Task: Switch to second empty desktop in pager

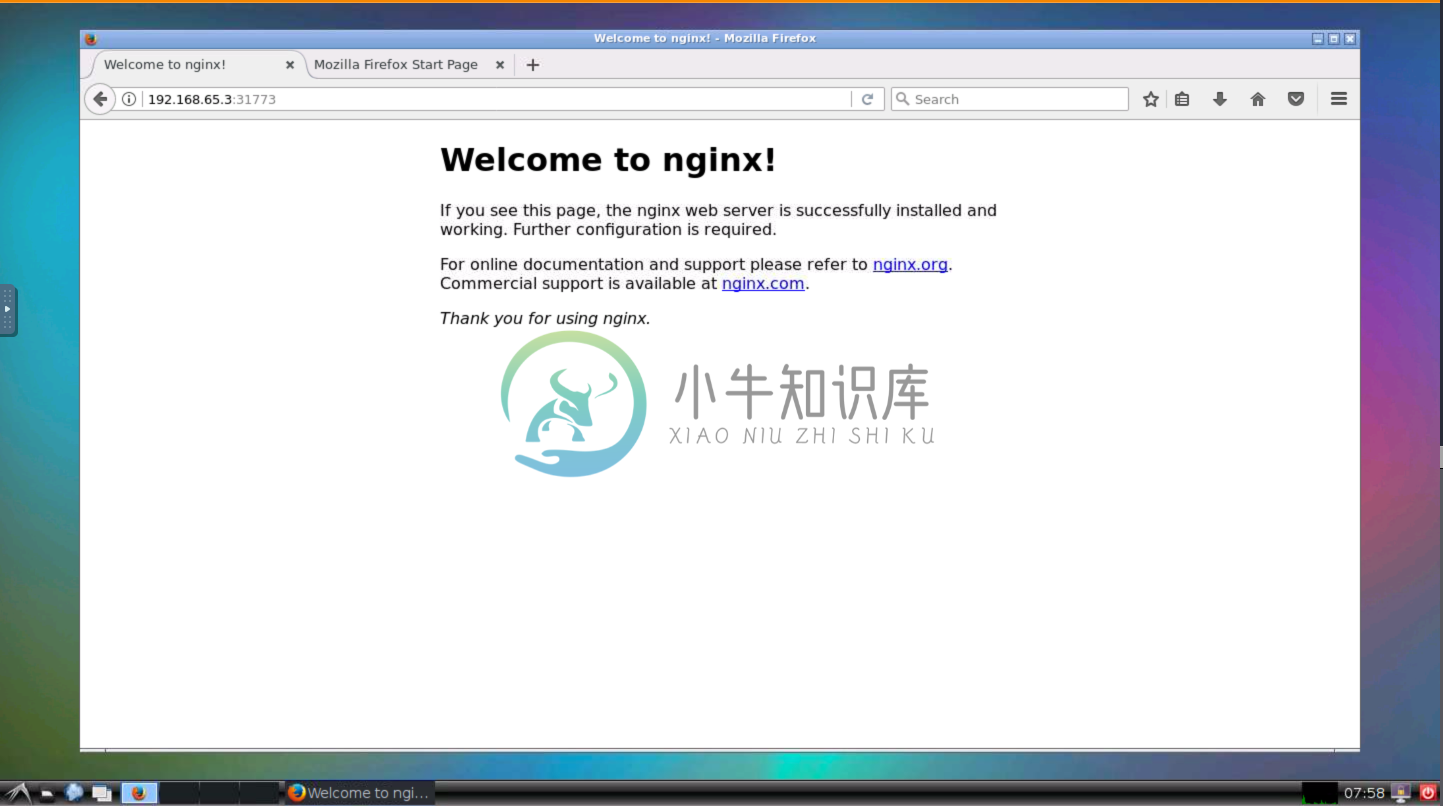Action: click(179, 793)
